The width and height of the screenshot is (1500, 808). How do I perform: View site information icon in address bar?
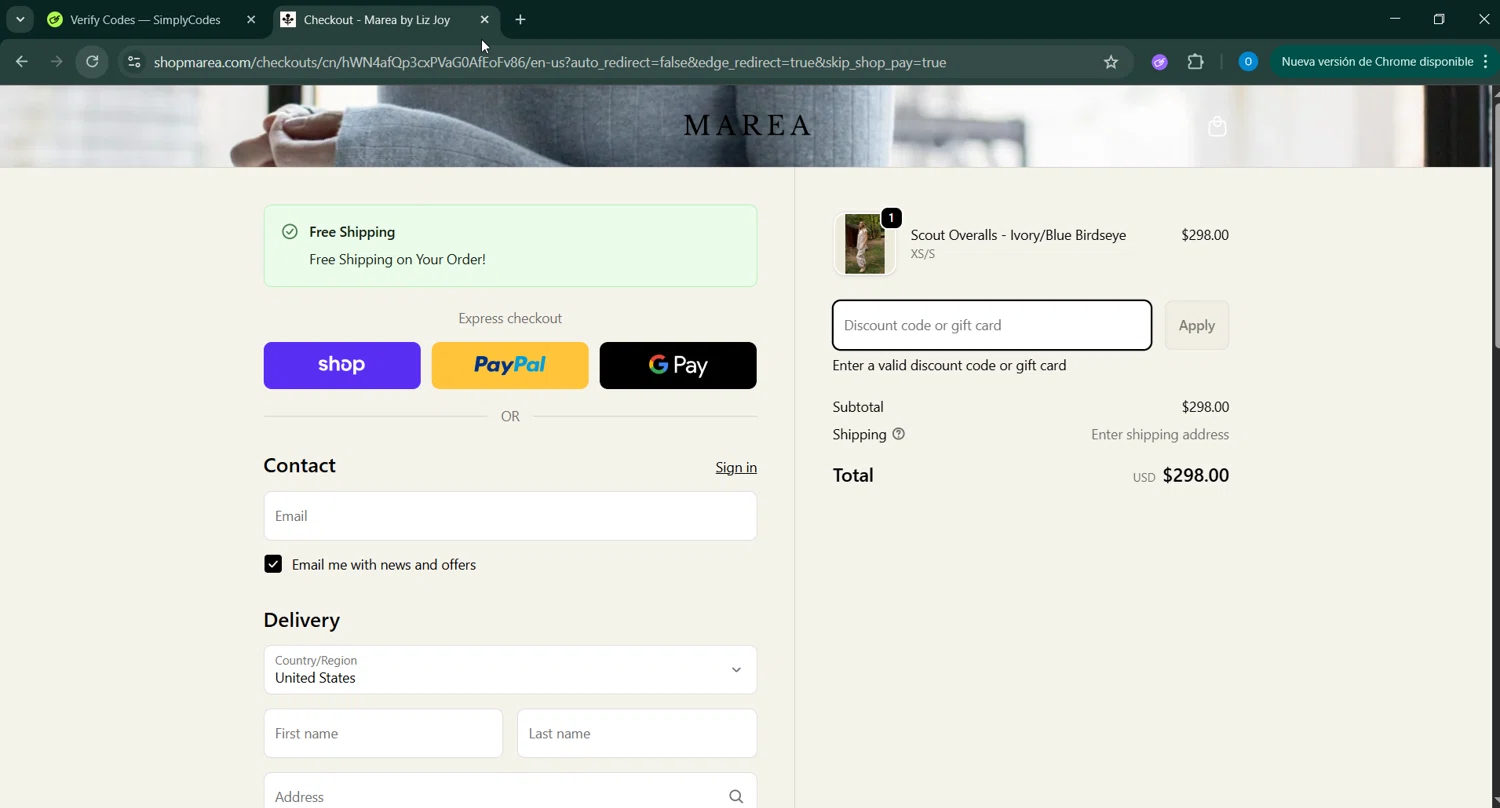pos(134,62)
